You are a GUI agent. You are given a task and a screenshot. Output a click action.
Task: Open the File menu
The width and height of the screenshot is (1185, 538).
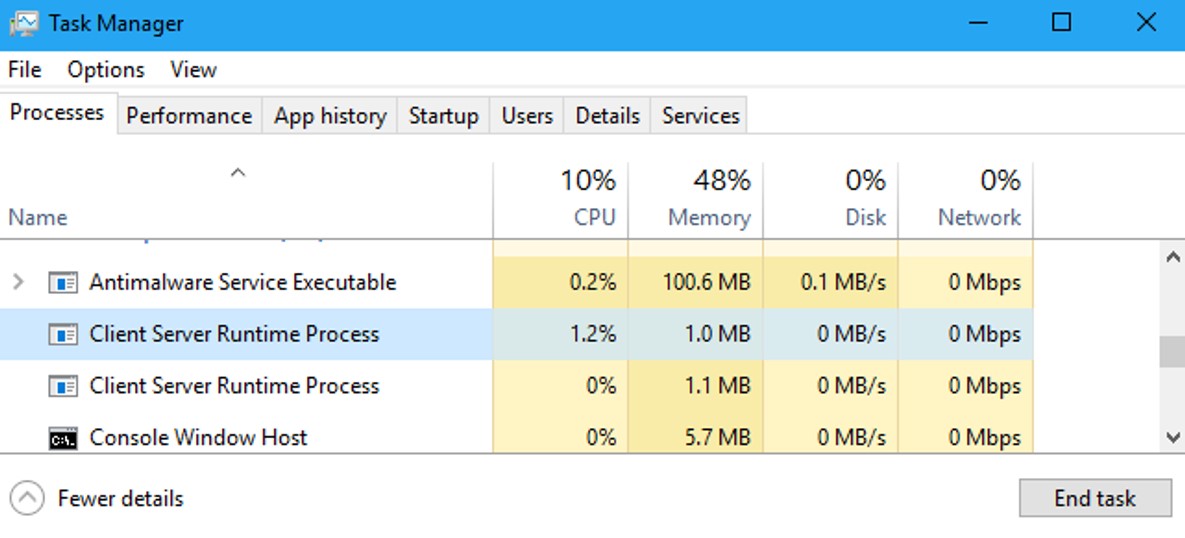(25, 70)
